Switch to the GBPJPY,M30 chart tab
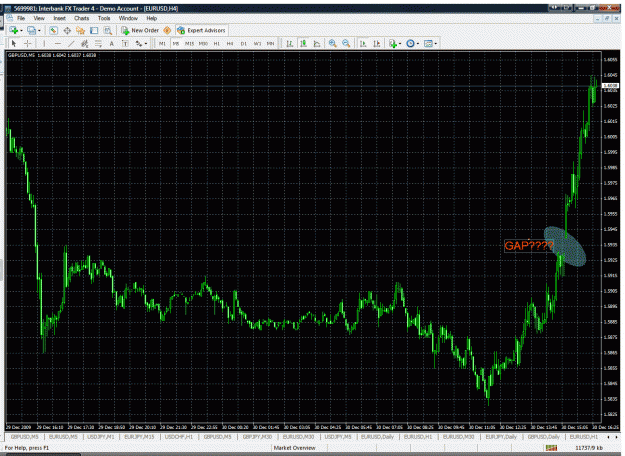This screenshot has width=625, height=456. click(x=257, y=437)
